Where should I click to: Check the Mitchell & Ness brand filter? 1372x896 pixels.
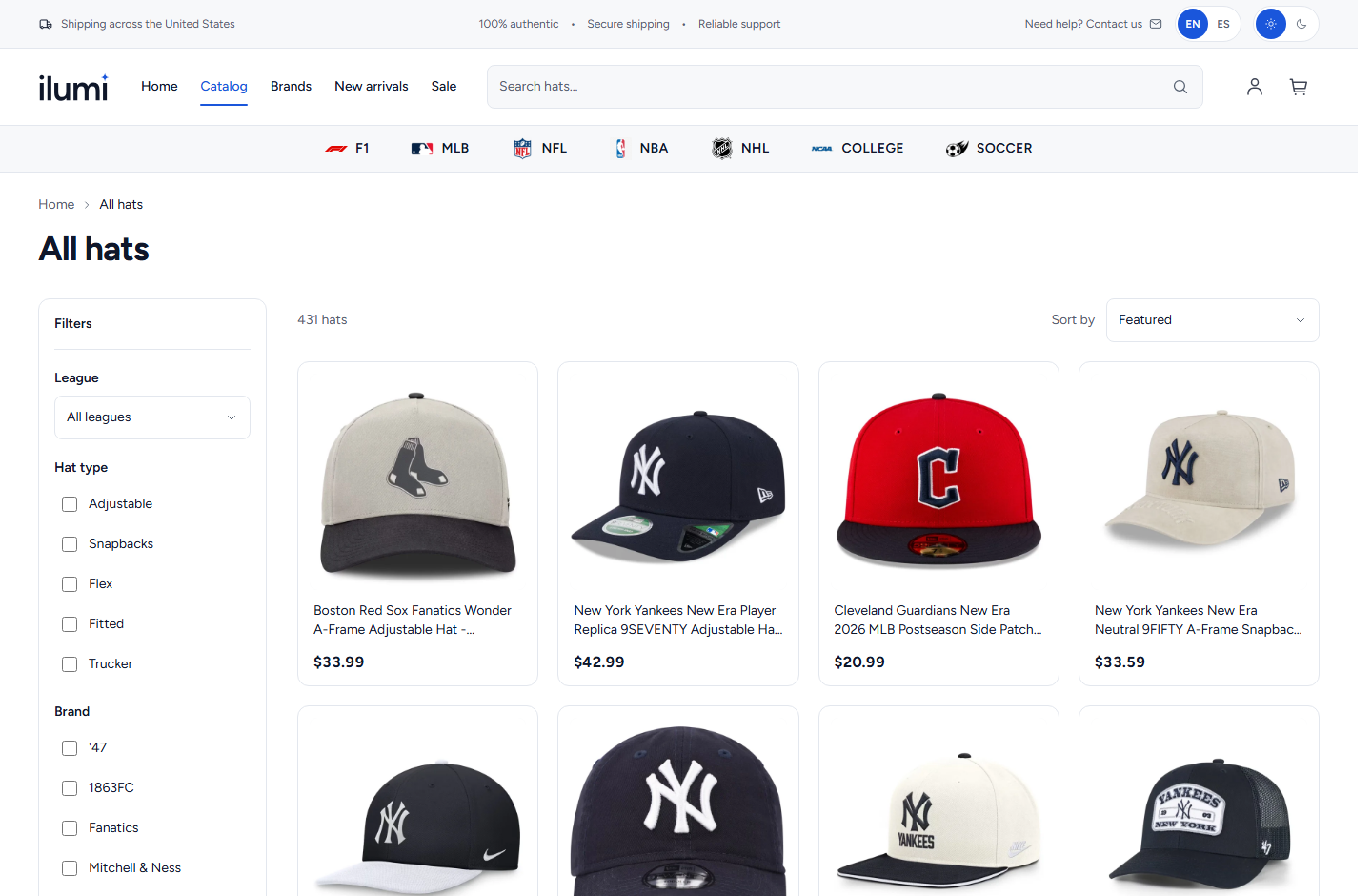coord(70,868)
